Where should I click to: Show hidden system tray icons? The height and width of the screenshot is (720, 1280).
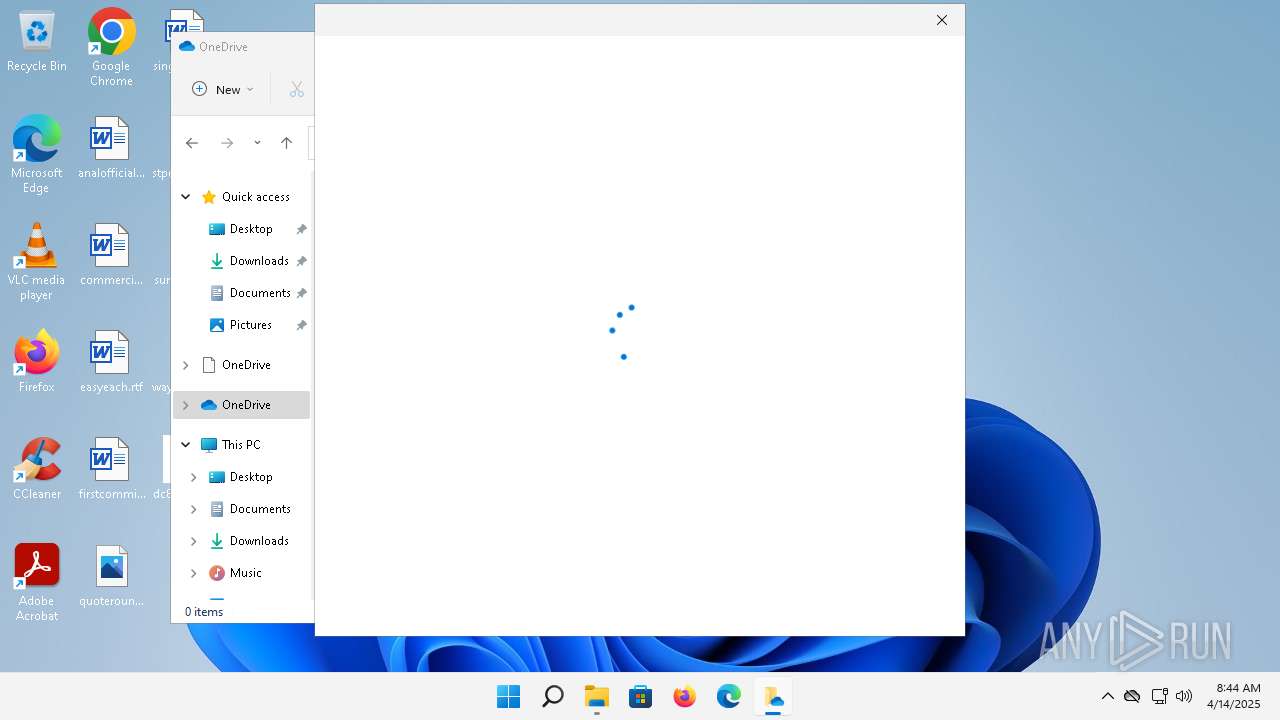click(x=1107, y=696)
